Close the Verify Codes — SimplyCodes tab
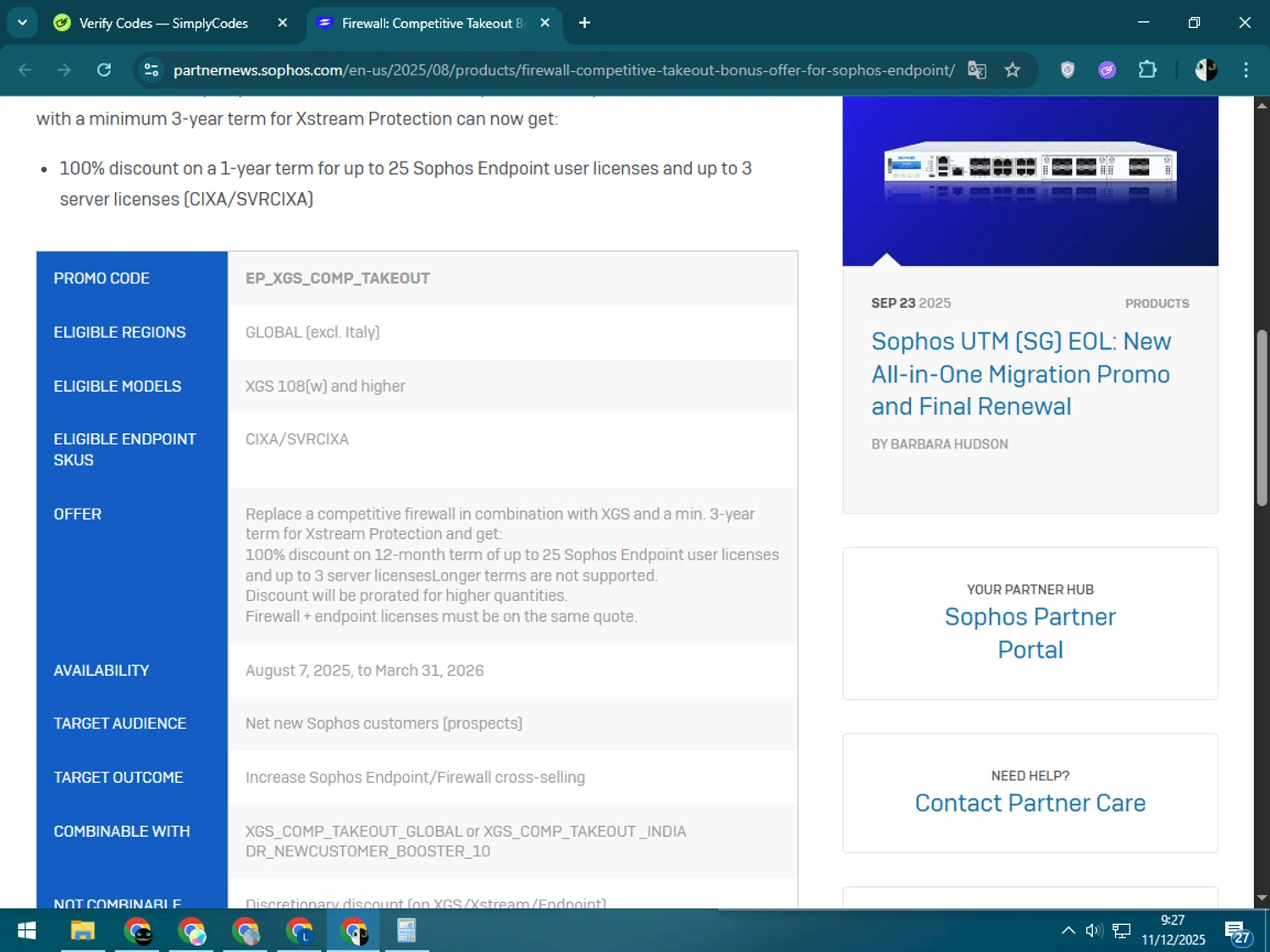The width and height of the screenshot is (1270, 952). click(x=283, y=23)
